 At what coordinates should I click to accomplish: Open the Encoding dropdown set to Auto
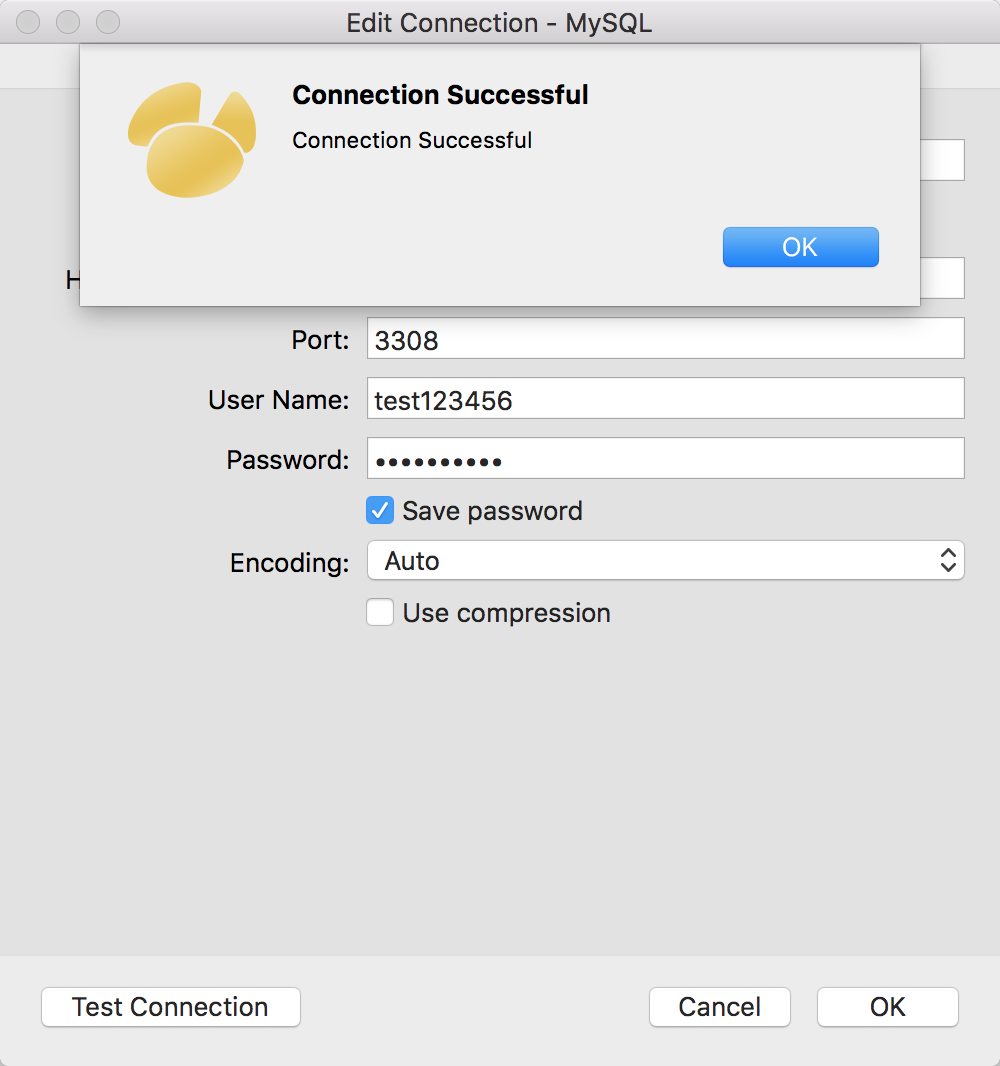665,561
